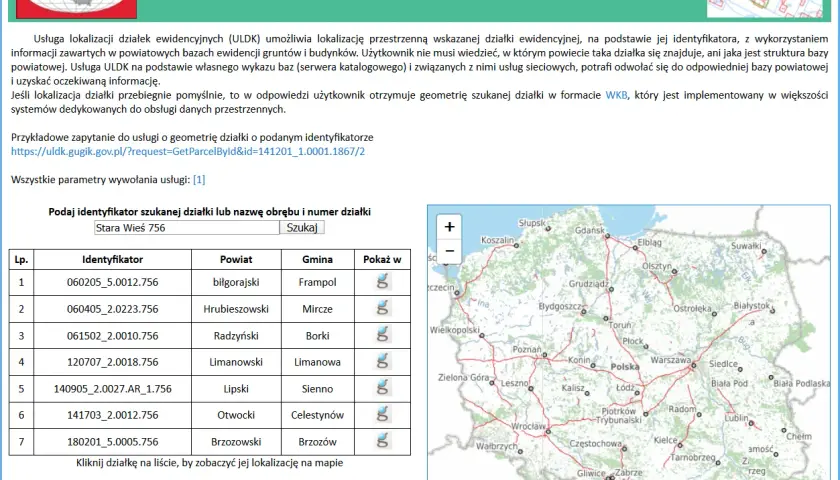Click the map preview image in header
840x480 pixels.
click(764, 9)
